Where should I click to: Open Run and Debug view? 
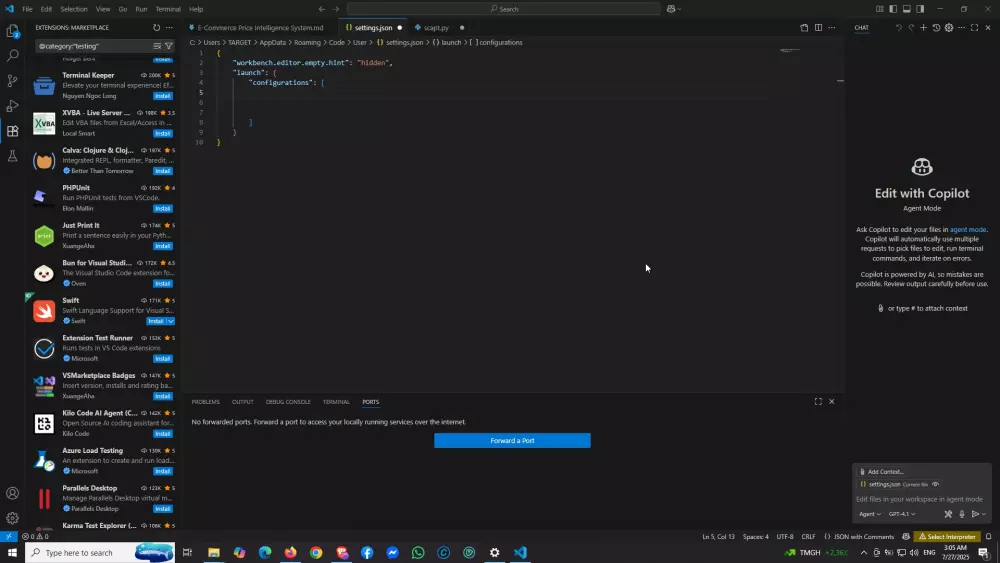pos(13,106)
